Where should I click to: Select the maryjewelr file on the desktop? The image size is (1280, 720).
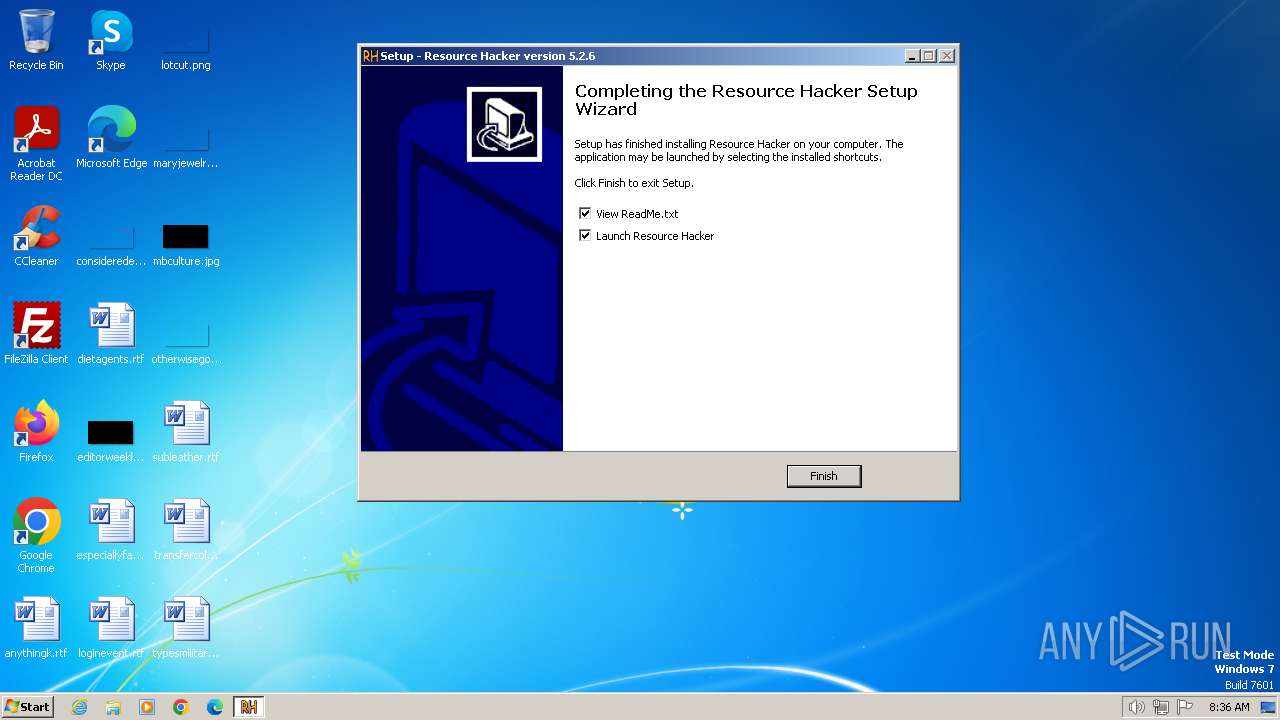[186, 146]
